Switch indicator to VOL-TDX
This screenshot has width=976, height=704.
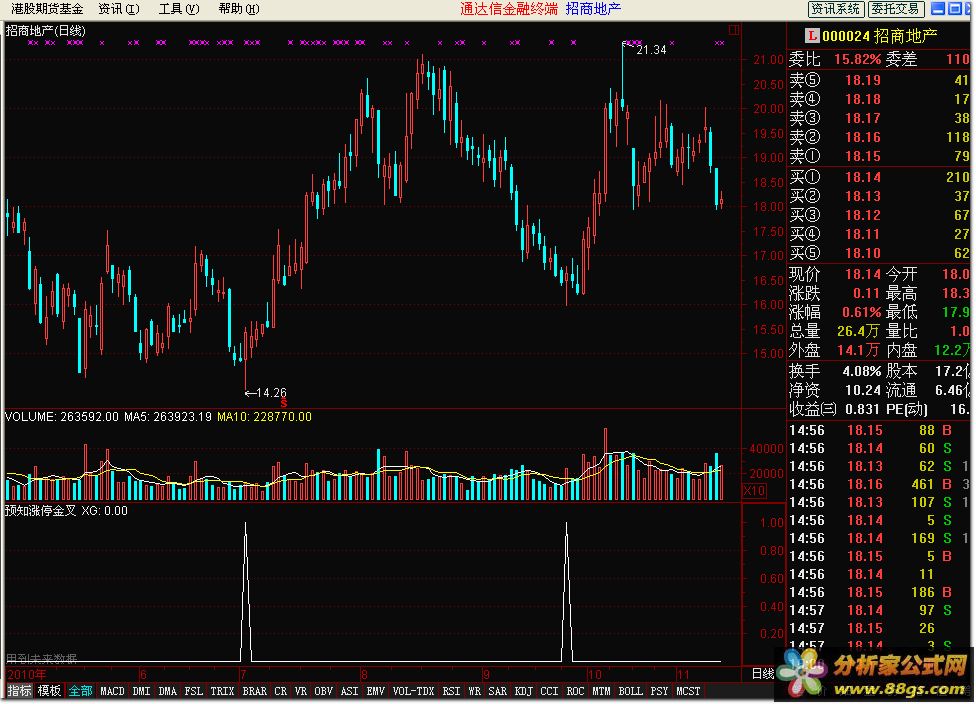[413, 691]
